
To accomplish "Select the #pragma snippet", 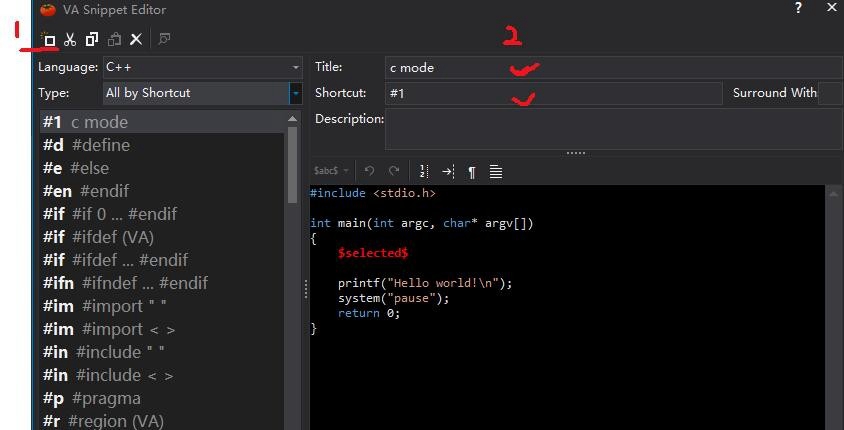I will point(163,399).
